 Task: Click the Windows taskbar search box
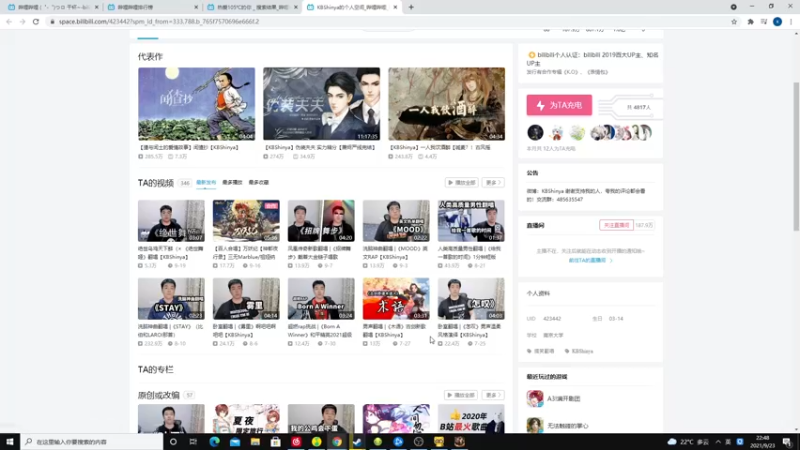pos(92,442)
